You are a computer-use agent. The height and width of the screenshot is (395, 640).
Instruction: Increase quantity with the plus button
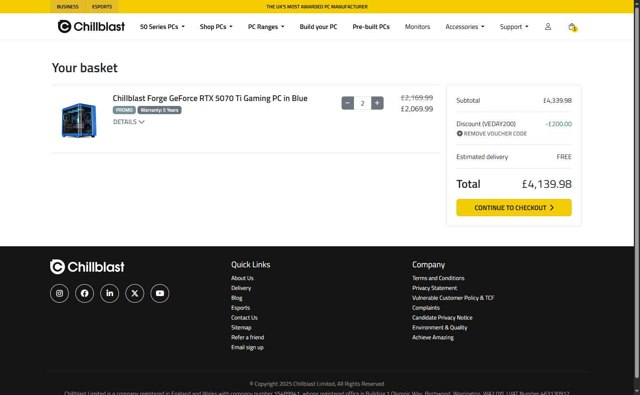click(x=377, y=103)
